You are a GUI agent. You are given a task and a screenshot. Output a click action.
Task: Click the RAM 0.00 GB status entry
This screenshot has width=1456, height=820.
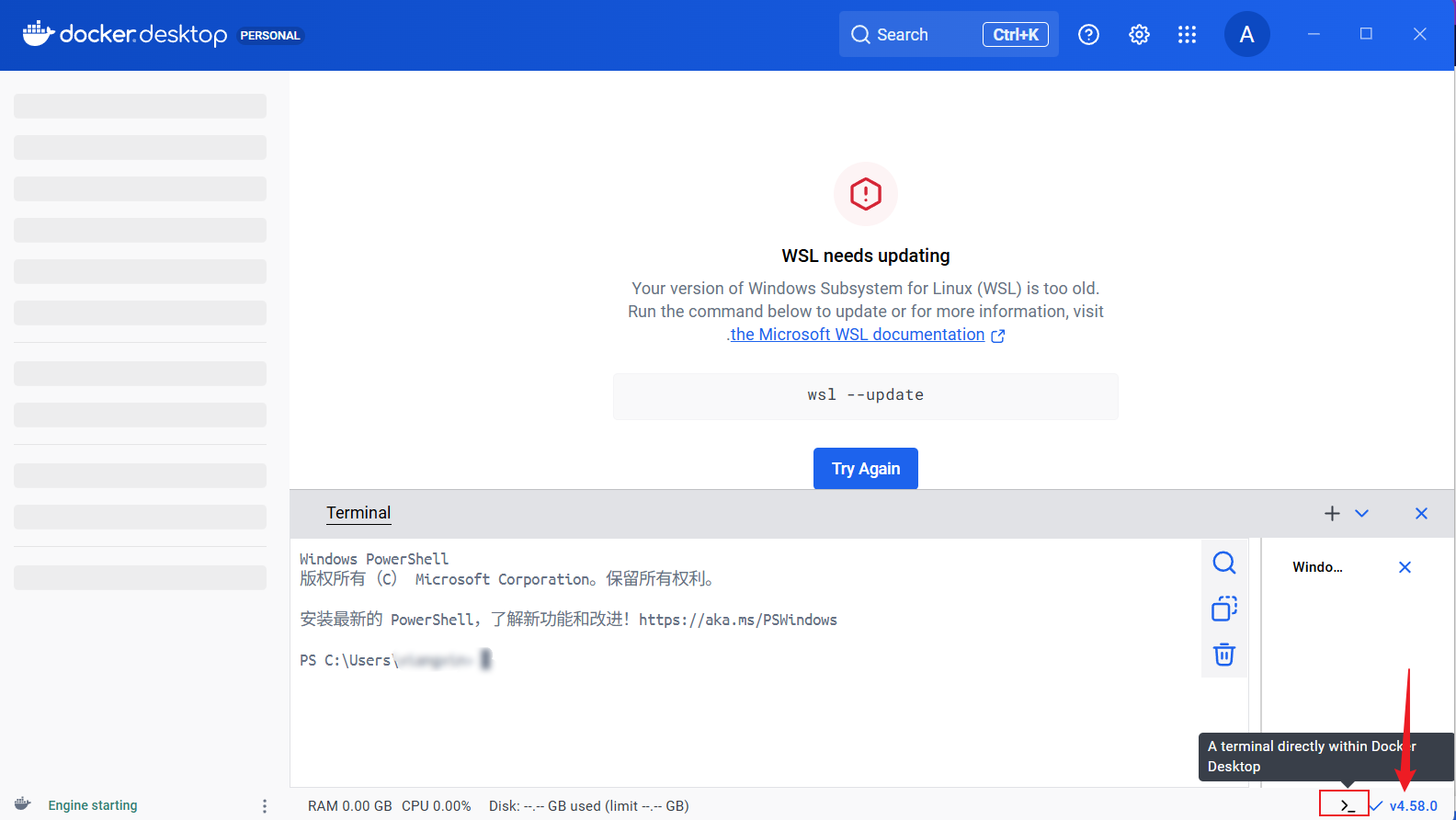click(x=349, y=806)
